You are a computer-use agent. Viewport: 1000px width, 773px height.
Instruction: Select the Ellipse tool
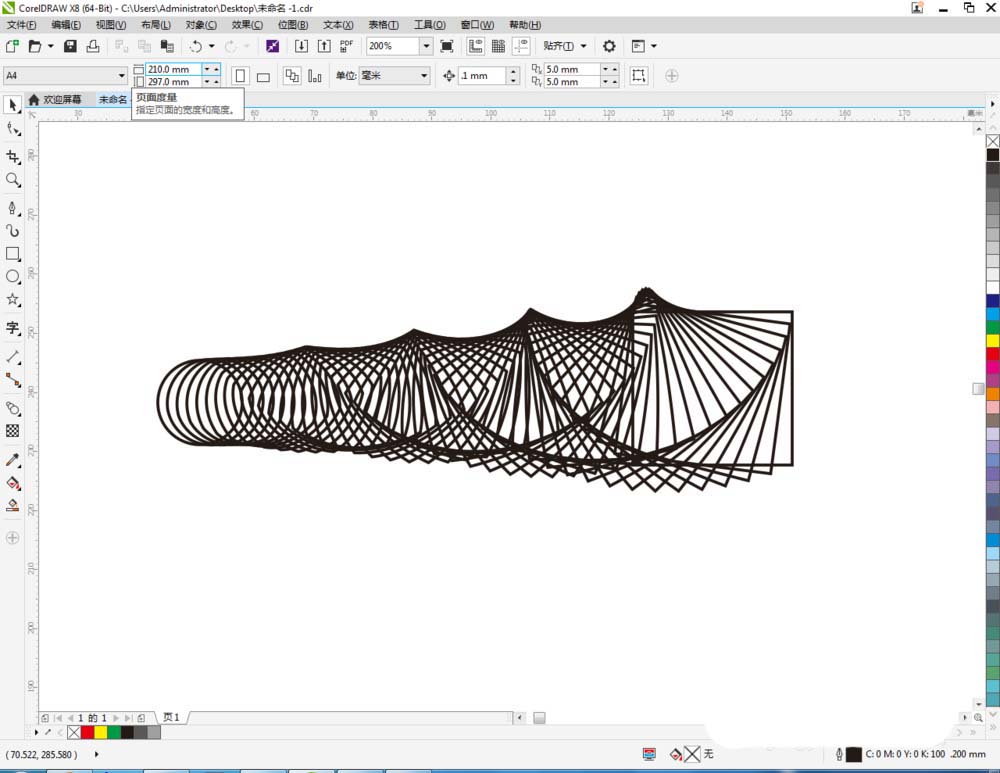[x=13, y=277]
